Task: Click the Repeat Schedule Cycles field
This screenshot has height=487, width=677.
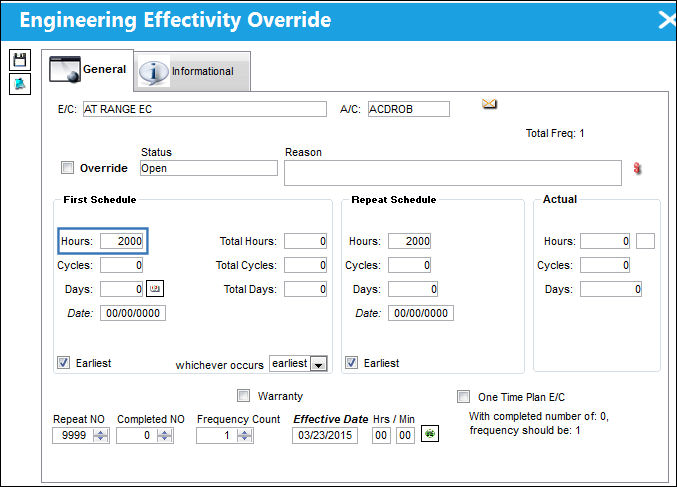Action: [x=409, y=265]
